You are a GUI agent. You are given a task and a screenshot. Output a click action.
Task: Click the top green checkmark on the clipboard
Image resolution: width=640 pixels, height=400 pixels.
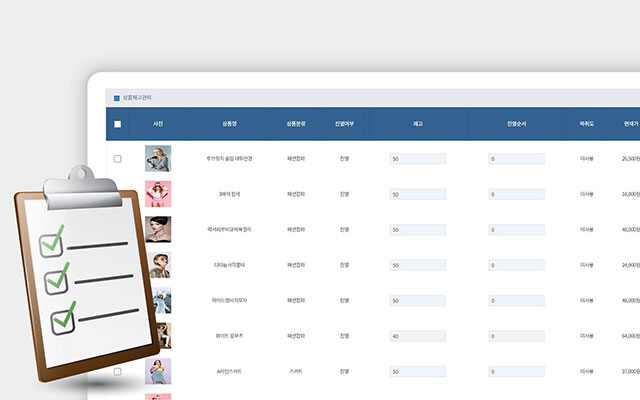click(52, 240)
